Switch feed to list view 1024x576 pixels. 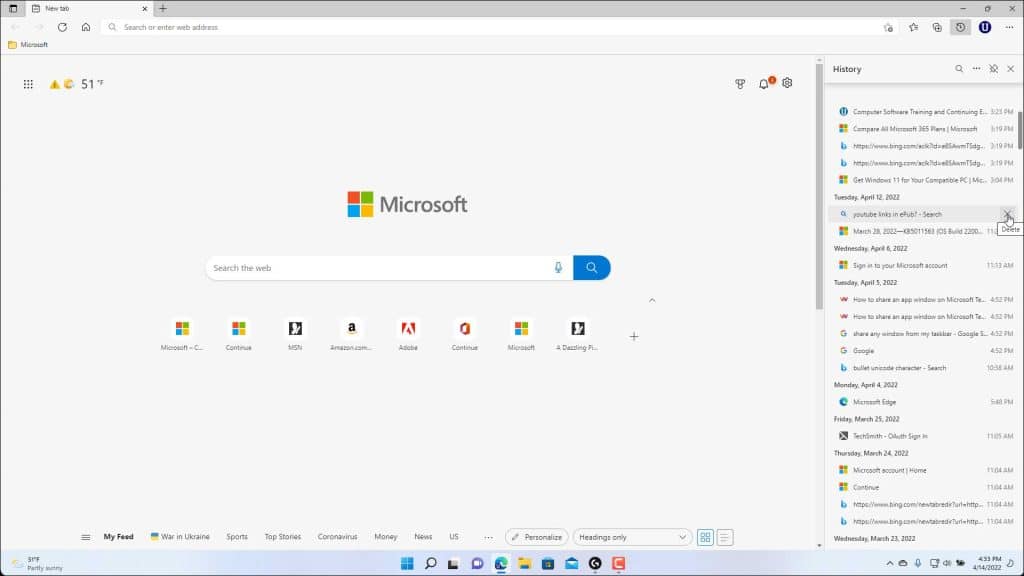click(724, 537)
